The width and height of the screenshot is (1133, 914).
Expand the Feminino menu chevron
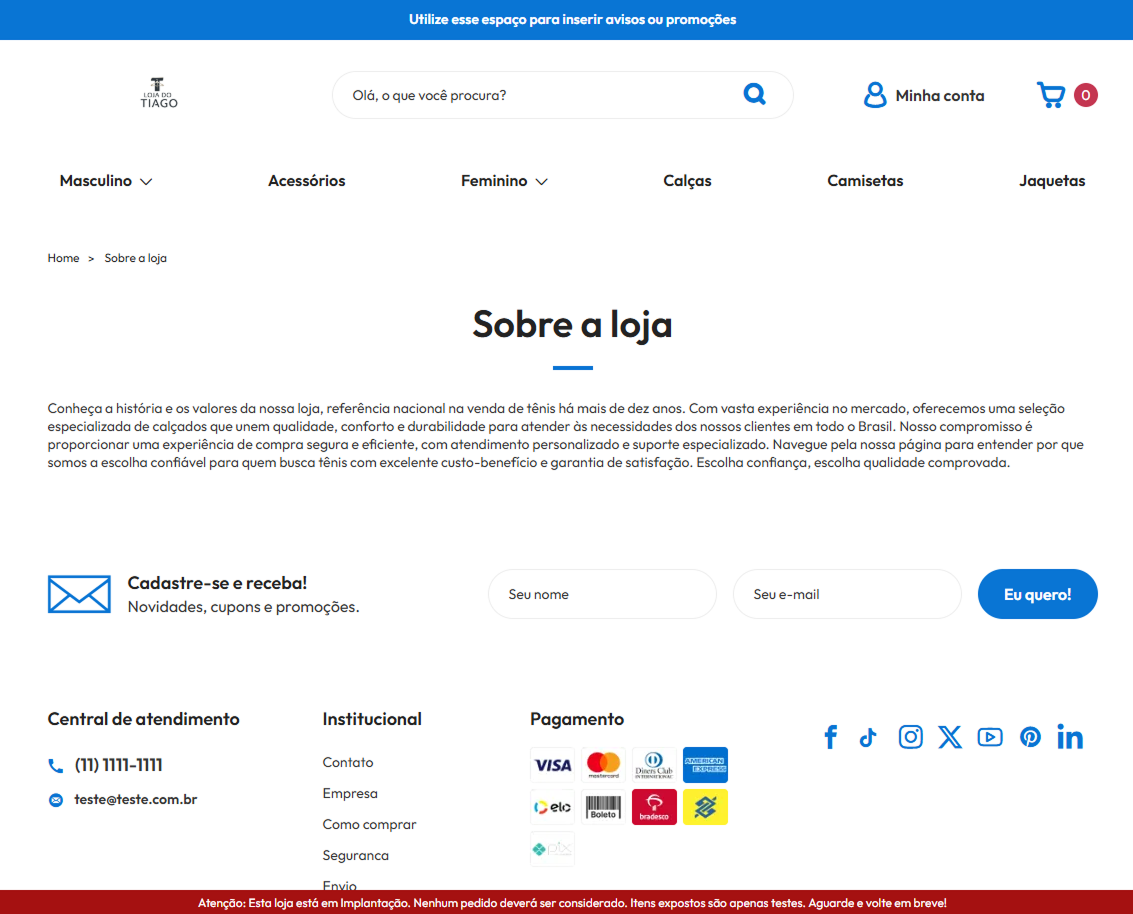click(x=541, y=181)
